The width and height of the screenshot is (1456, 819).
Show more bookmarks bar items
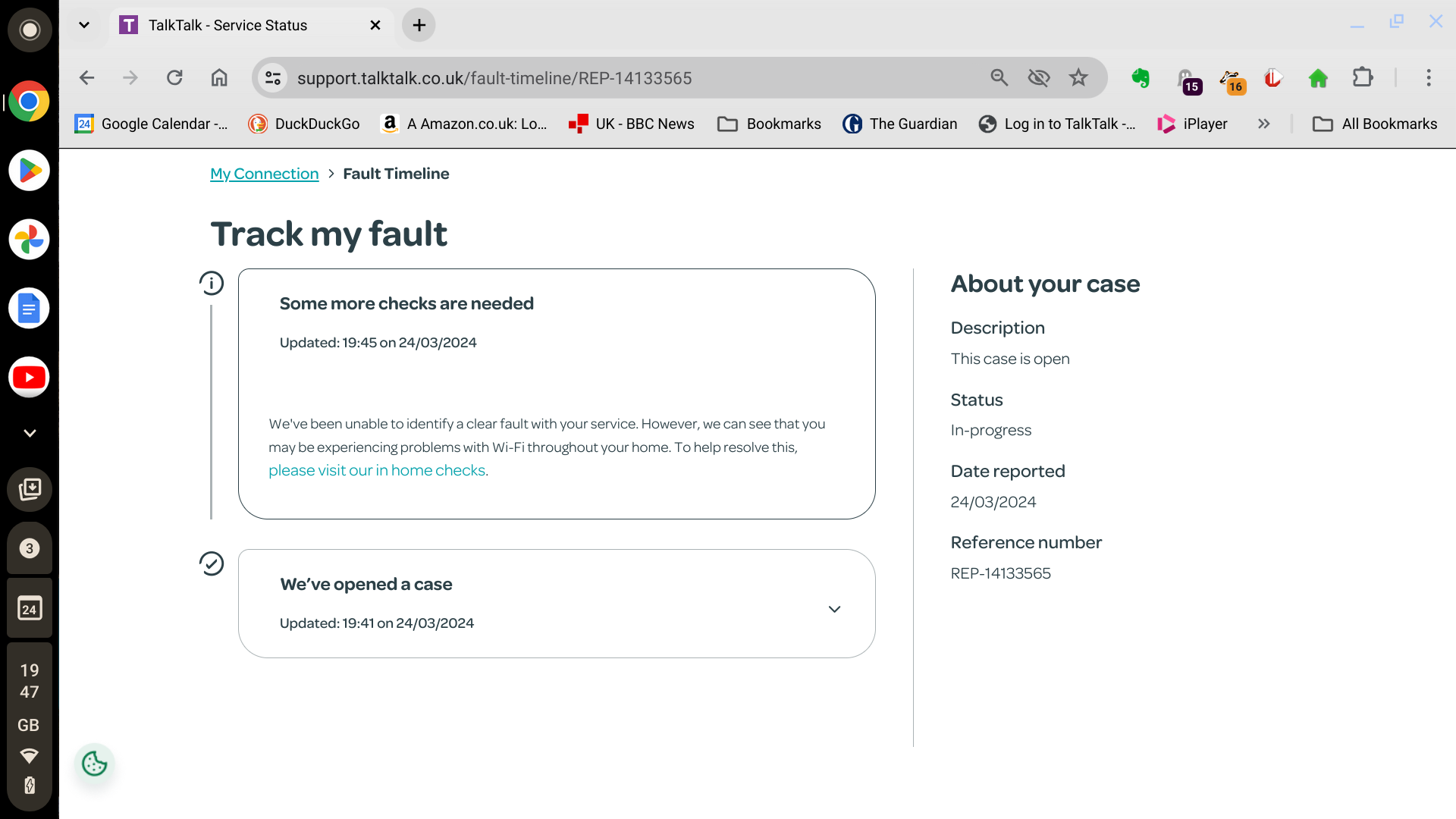(x=1263, y=124)
